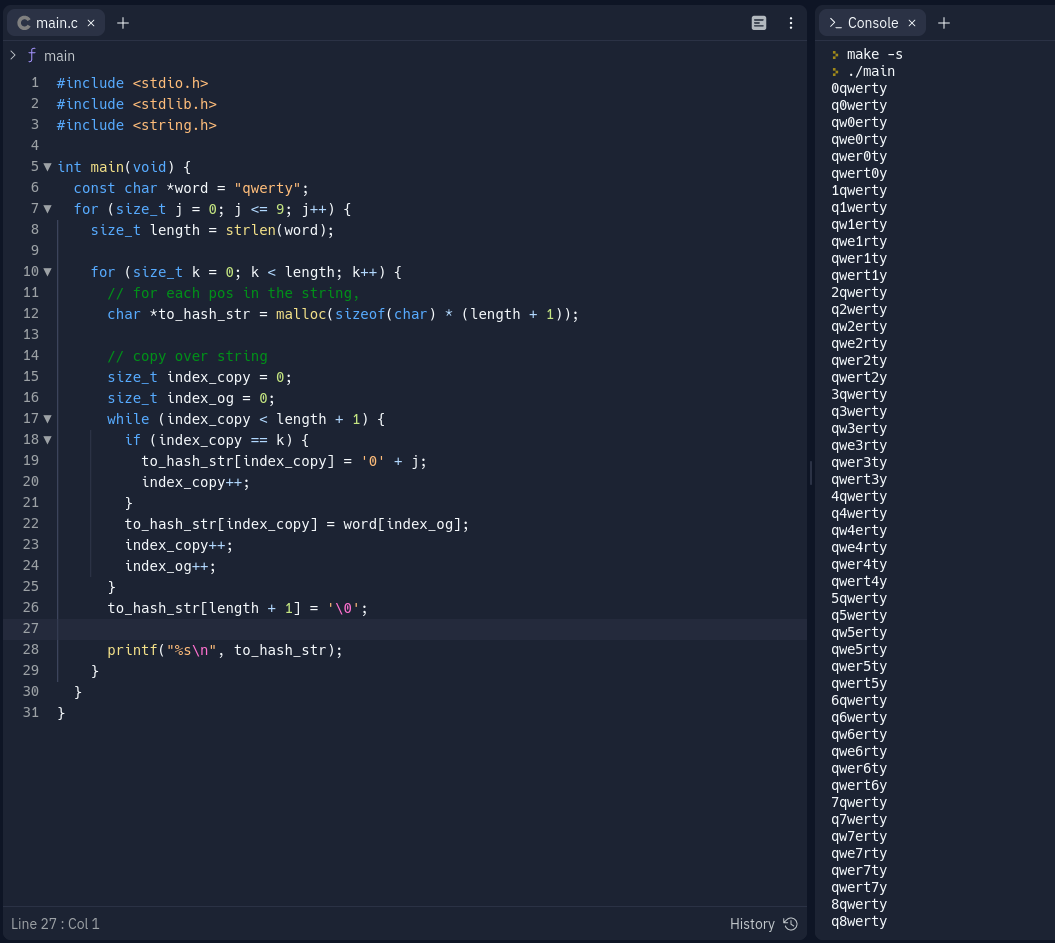Click the function symbol icon in breadcrumb

(32, 55)
